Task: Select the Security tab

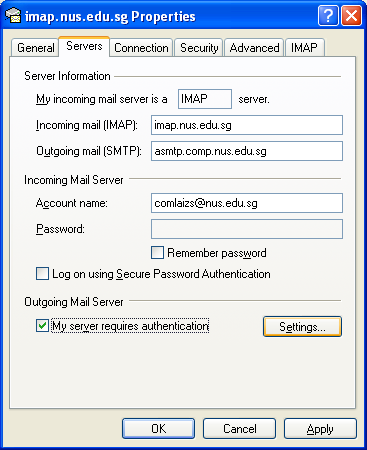Action: coord(199,48)
